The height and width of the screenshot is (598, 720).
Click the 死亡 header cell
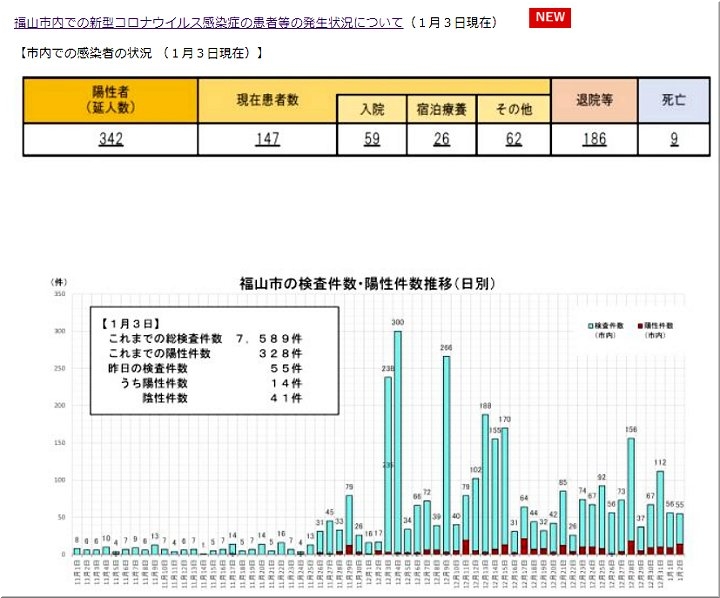675,99
